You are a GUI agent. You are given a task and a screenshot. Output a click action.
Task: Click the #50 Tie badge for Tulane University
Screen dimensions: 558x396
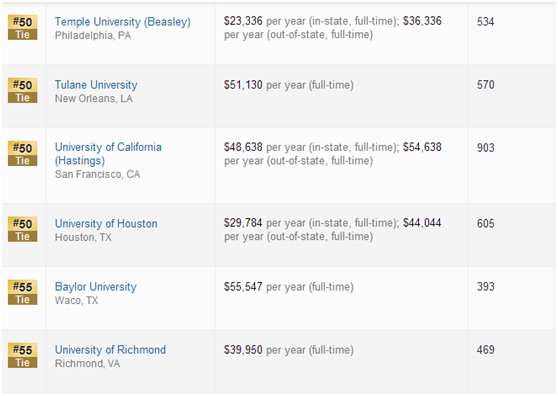[22, 90]
